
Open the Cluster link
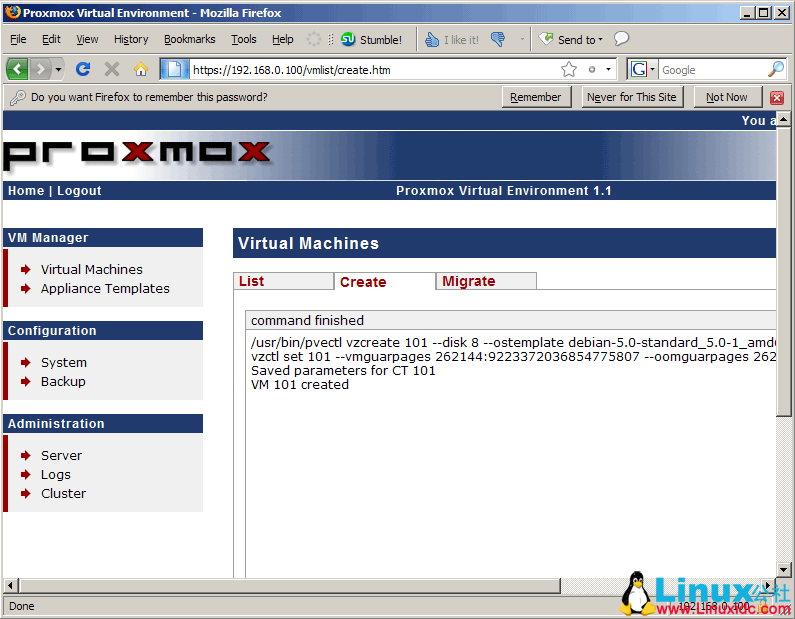(x=63, y=493)
